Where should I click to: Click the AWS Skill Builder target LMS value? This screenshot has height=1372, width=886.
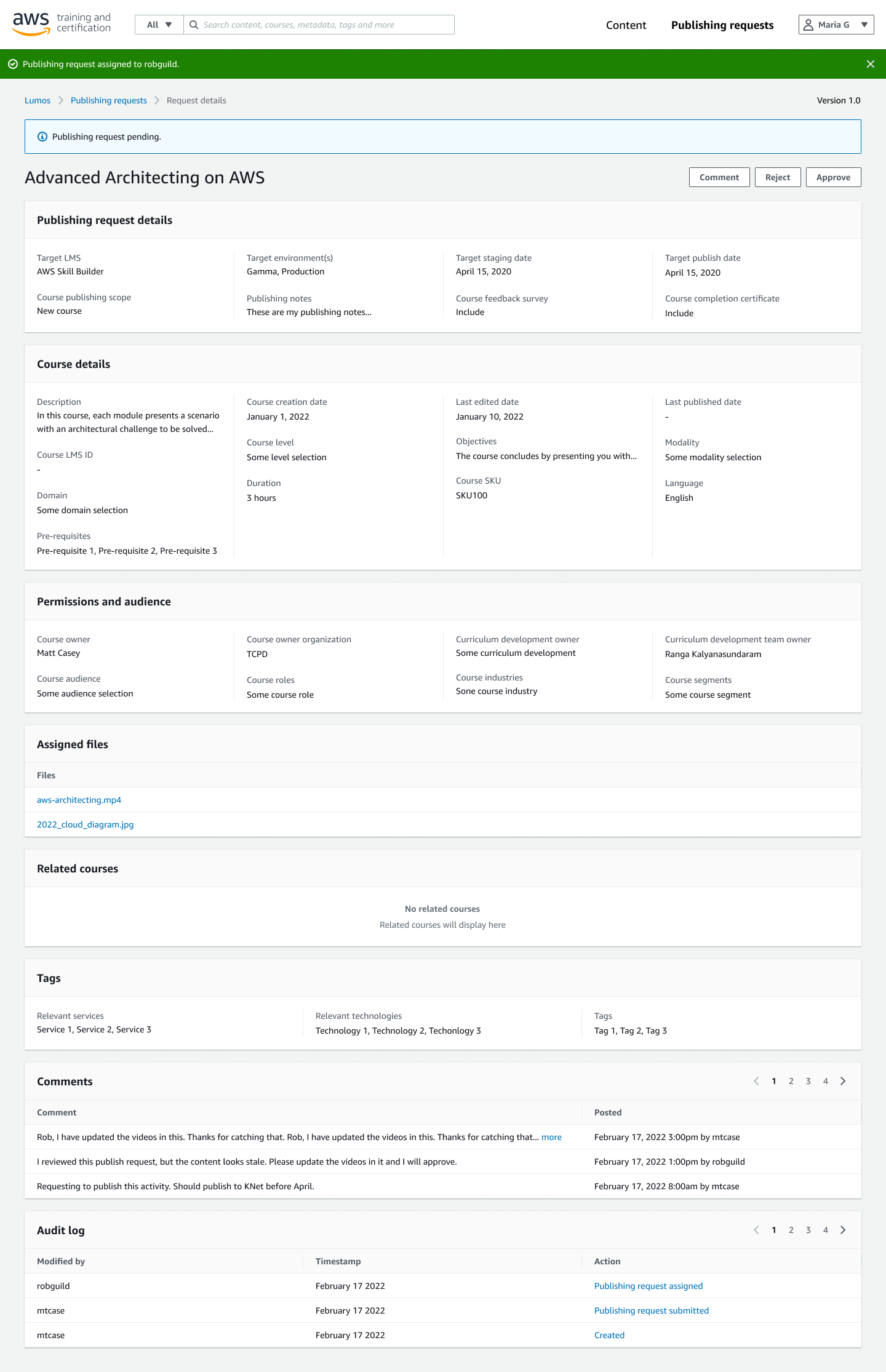tap(70, 271)
